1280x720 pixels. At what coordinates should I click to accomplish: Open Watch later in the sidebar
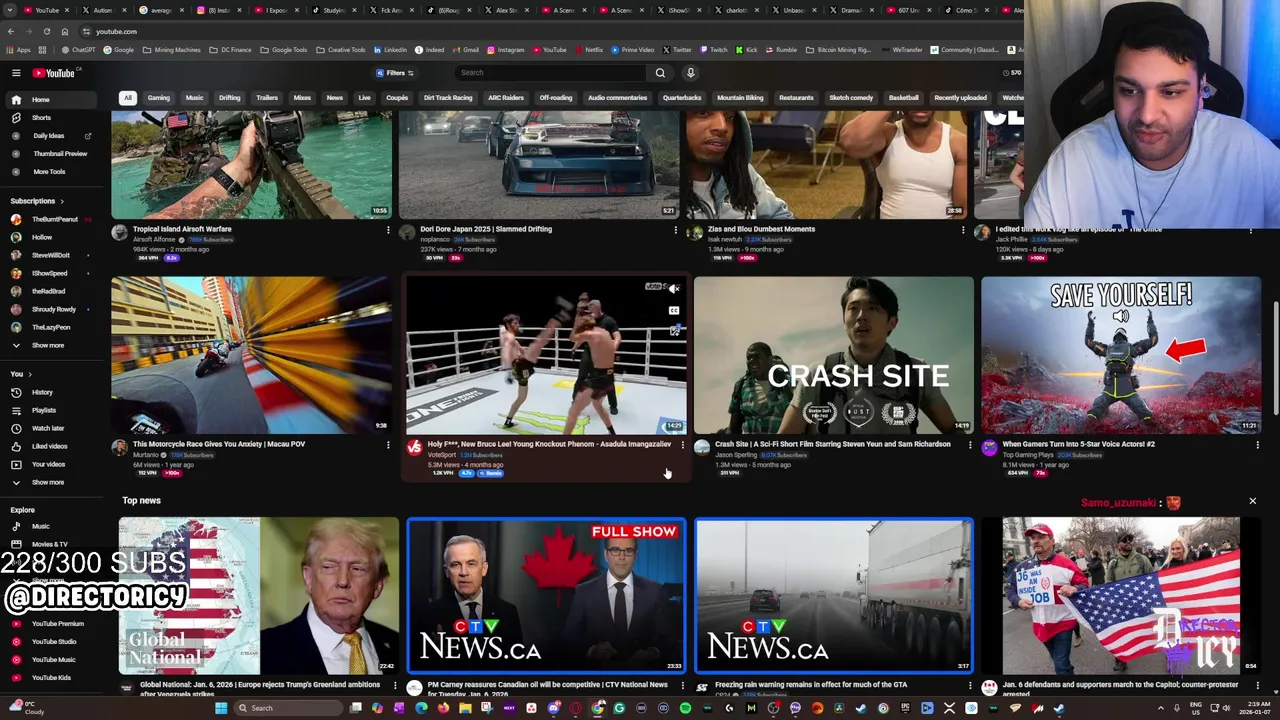coord(50,428)
